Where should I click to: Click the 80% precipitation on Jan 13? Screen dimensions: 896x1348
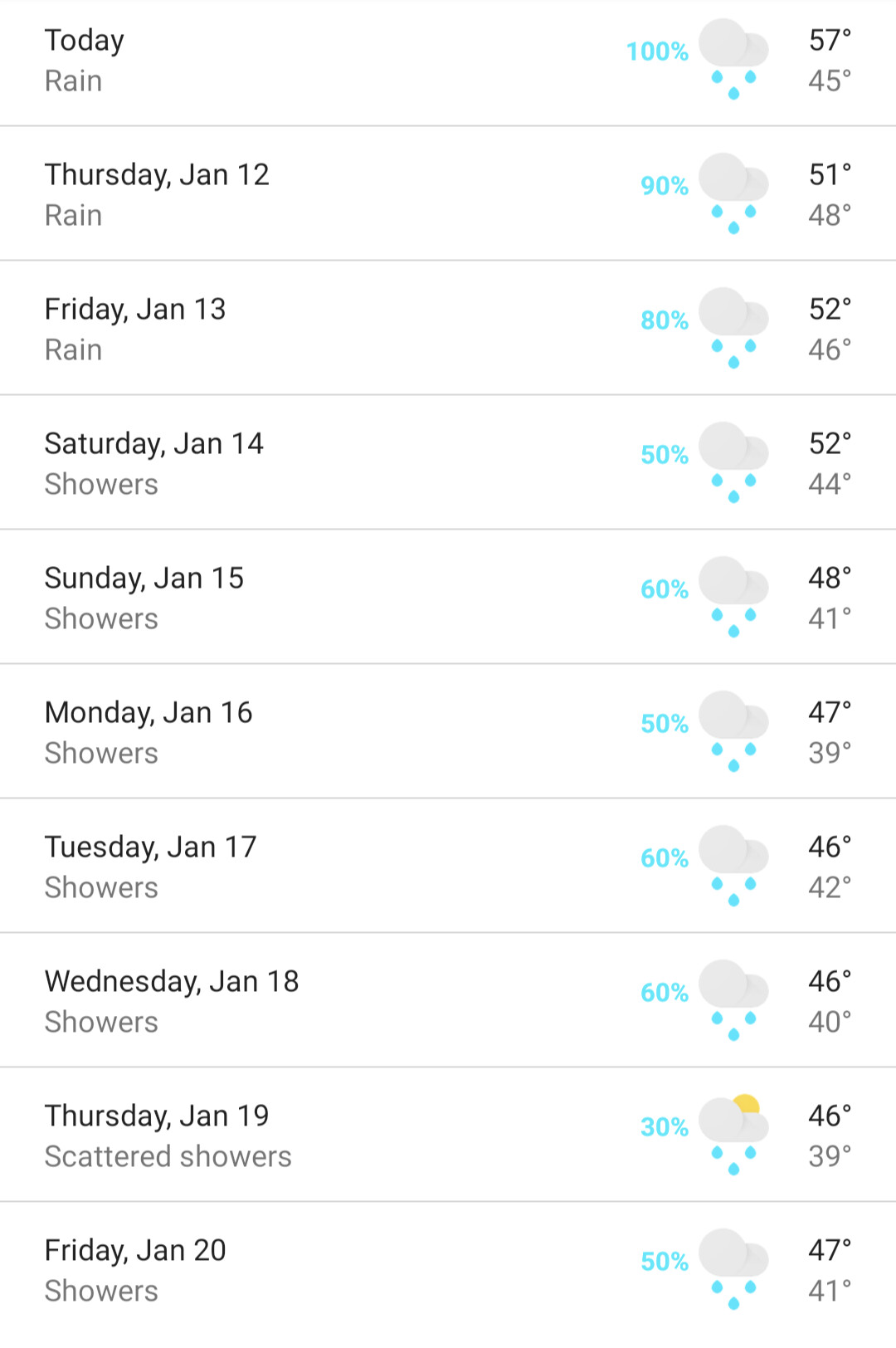[665, 320]
